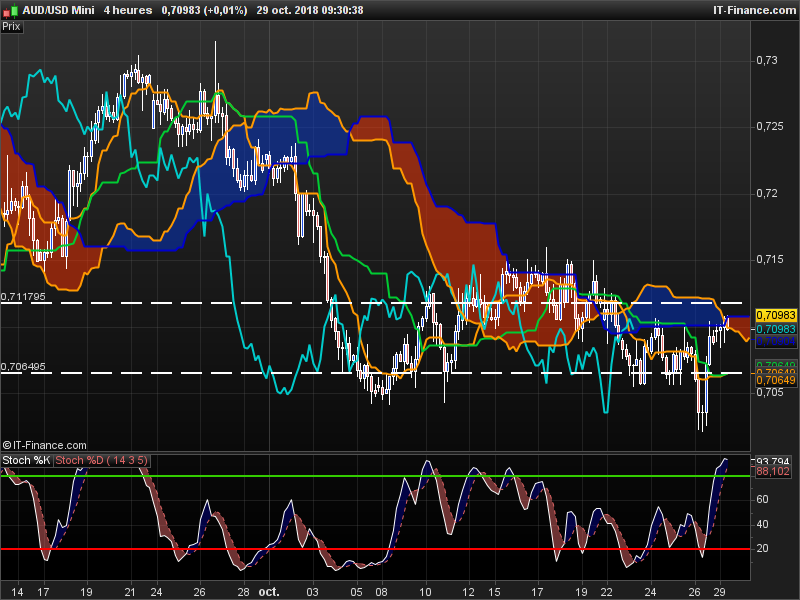This screenshot has height=600, width=800.
Task: Click the '14' date on time axis
Action: [x=17, y=592]
